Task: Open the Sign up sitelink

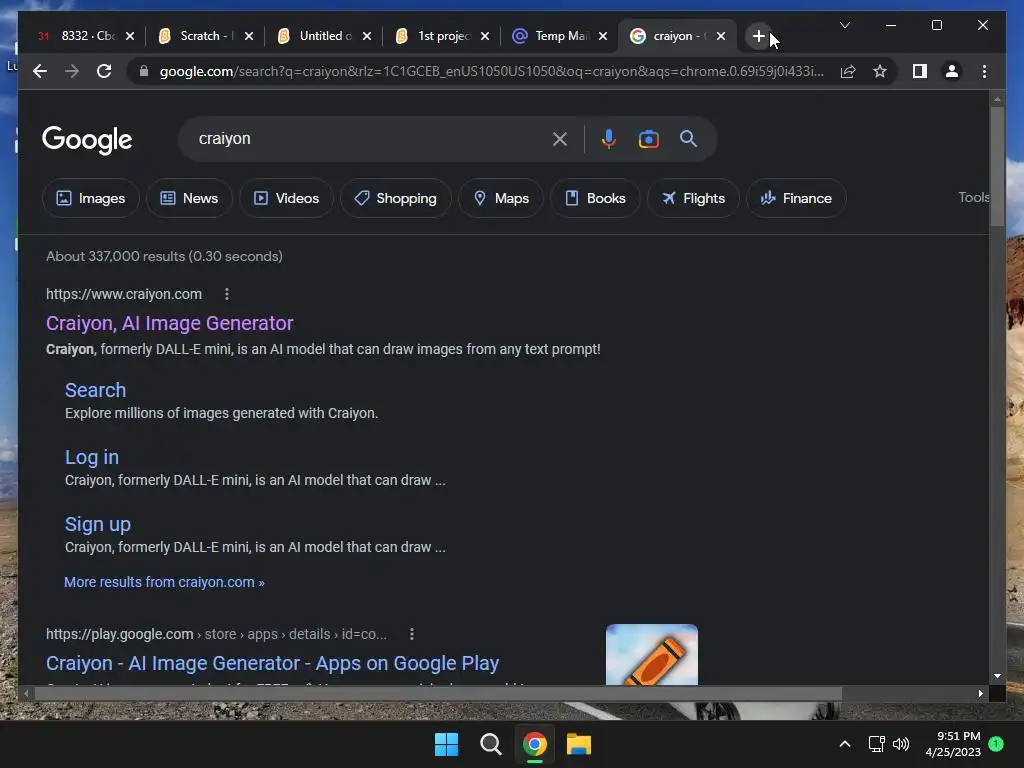Action: (97, 524)
